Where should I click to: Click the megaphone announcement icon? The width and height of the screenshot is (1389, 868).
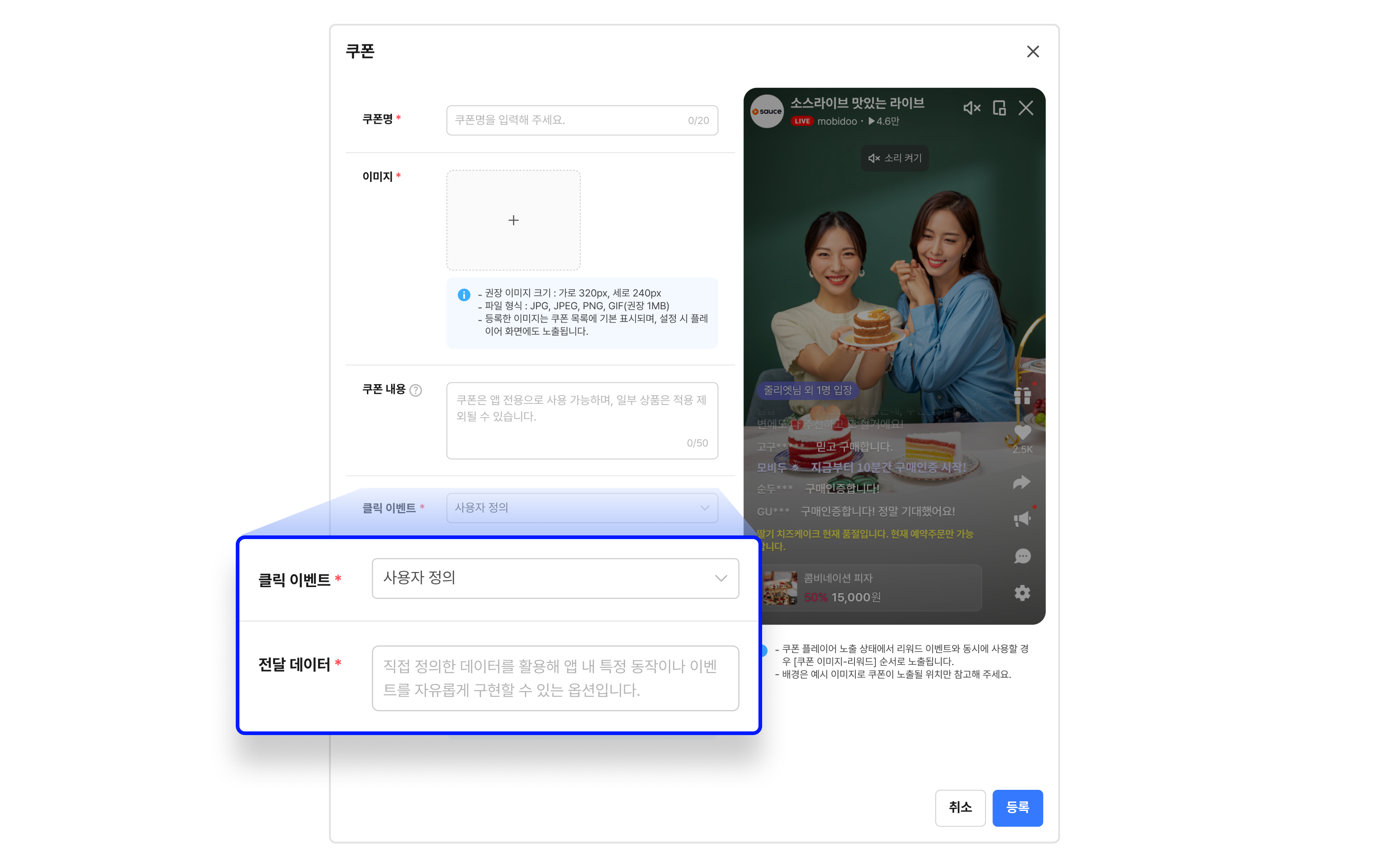[x=1022, y=519]
